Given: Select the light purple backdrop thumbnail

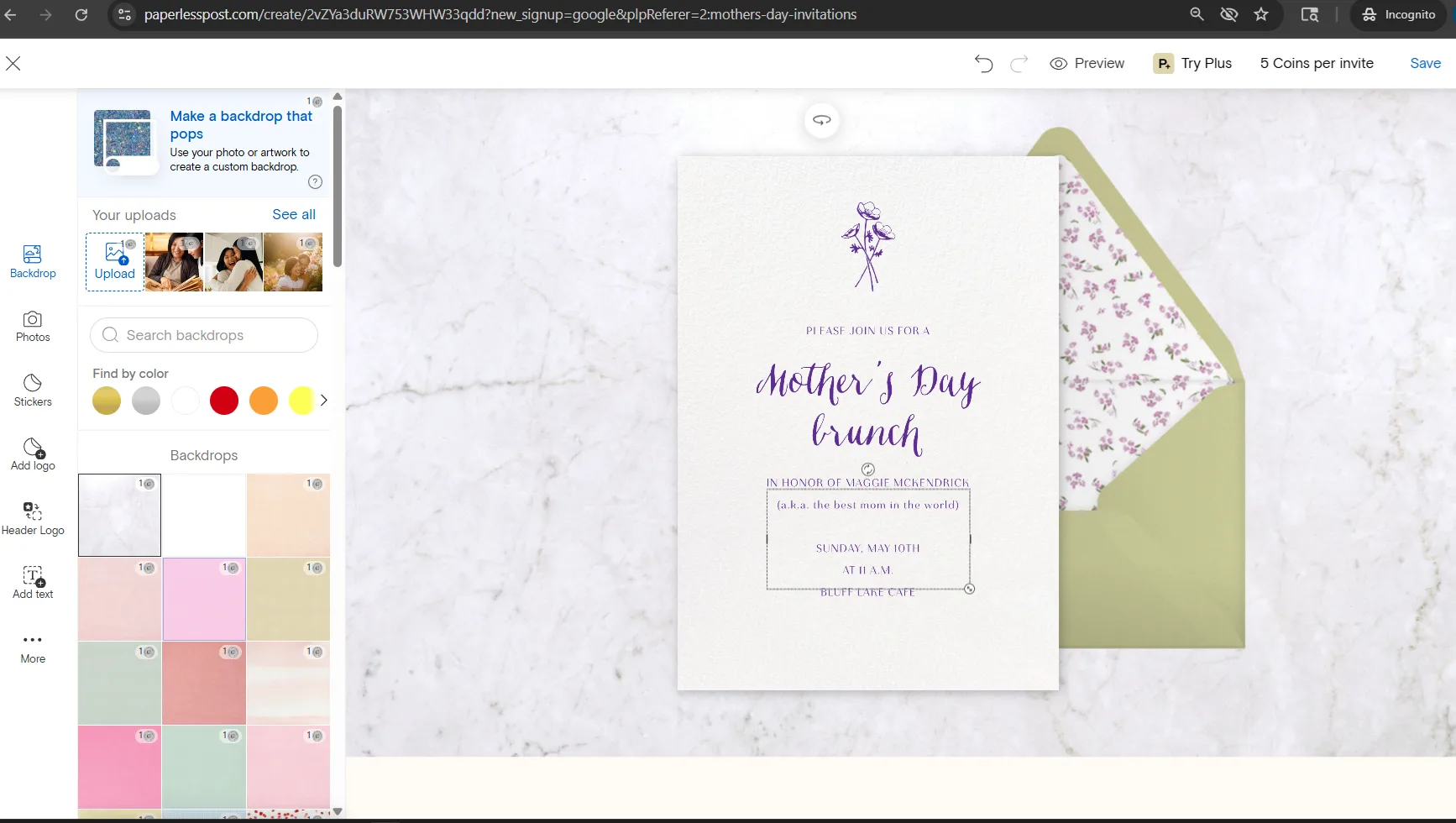Looking at the screenshot, I should [204, 600].
